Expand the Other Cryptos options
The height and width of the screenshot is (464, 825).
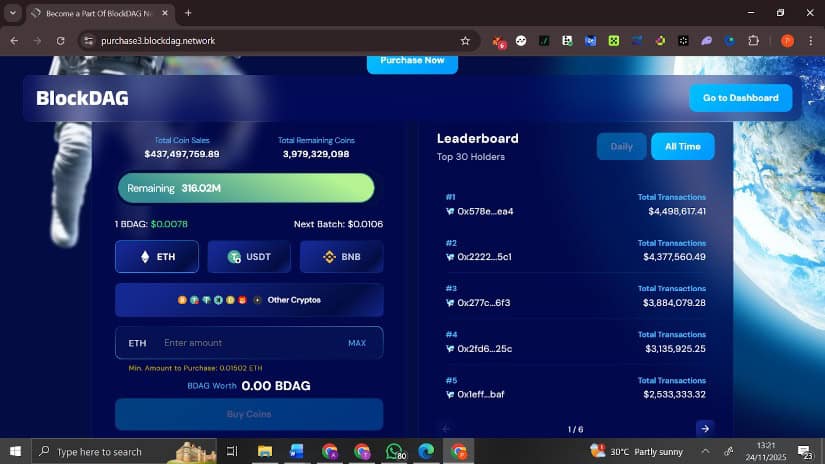(x=249, y=300)
